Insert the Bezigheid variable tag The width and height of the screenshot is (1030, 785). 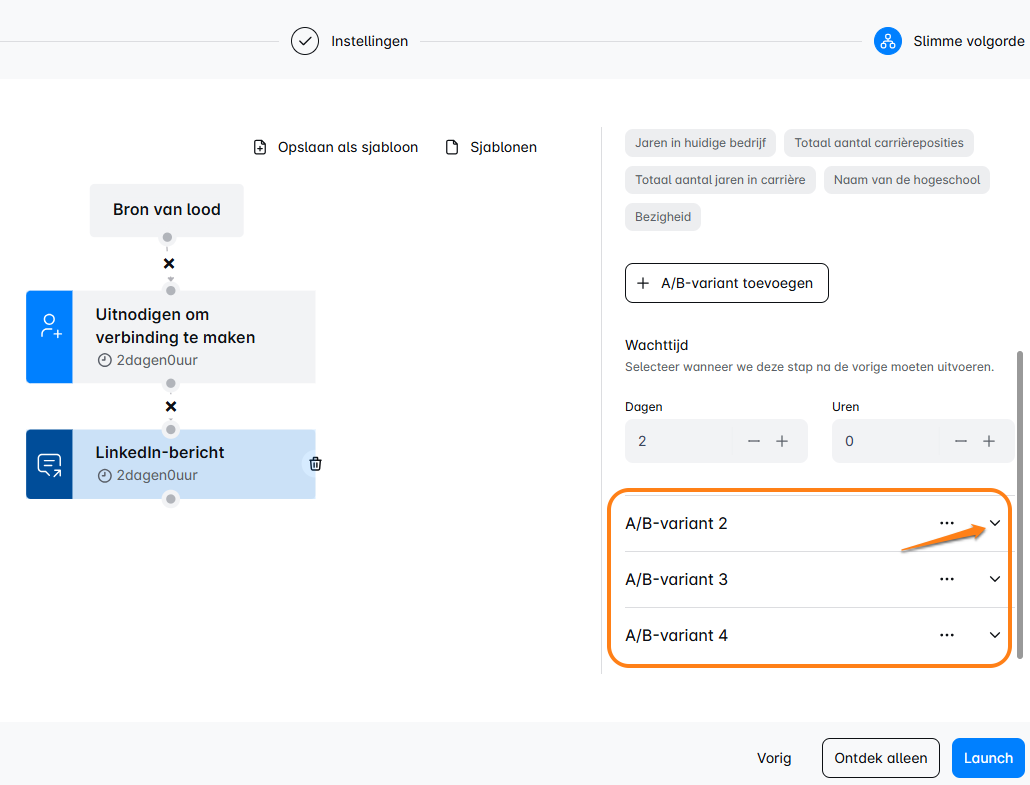(x=662, y=217)
